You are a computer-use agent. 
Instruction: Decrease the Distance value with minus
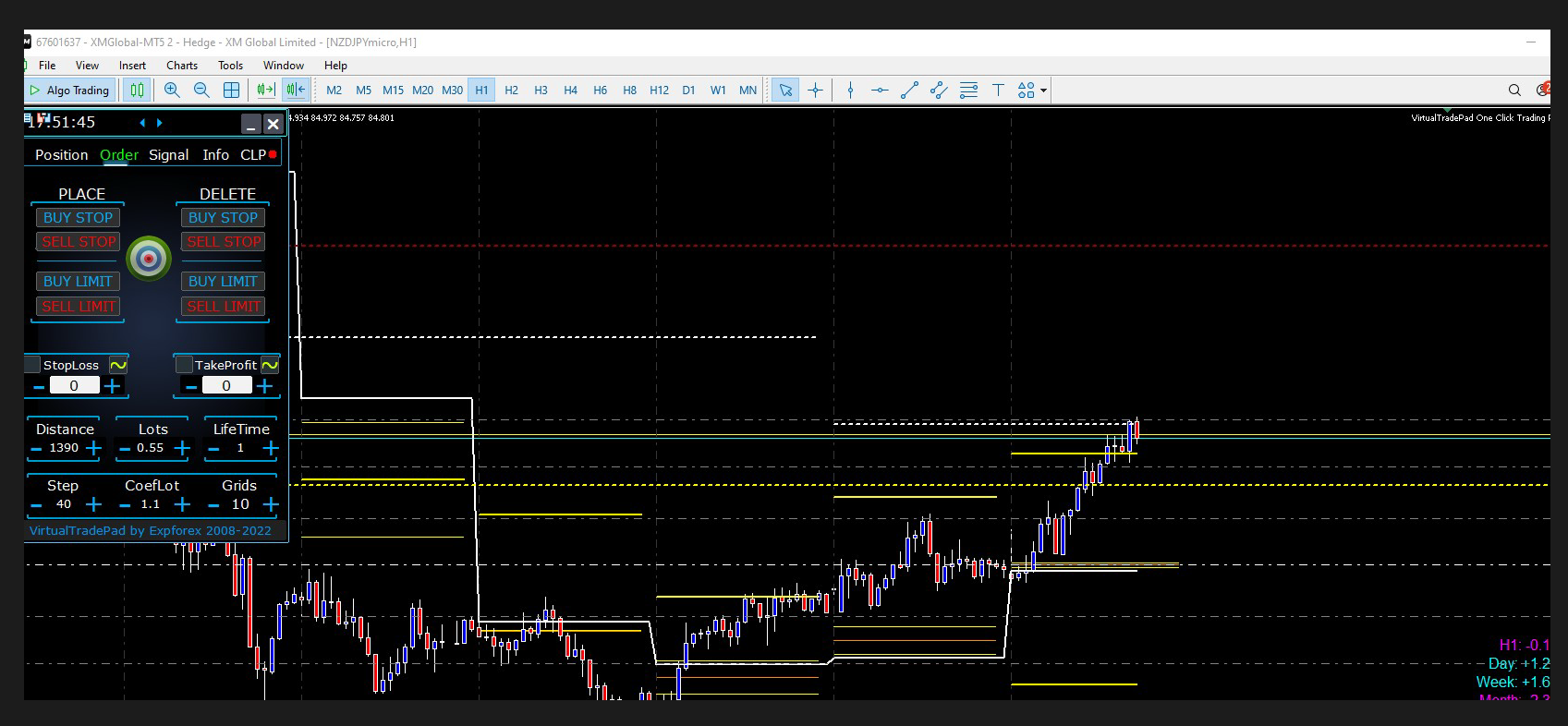36,449
